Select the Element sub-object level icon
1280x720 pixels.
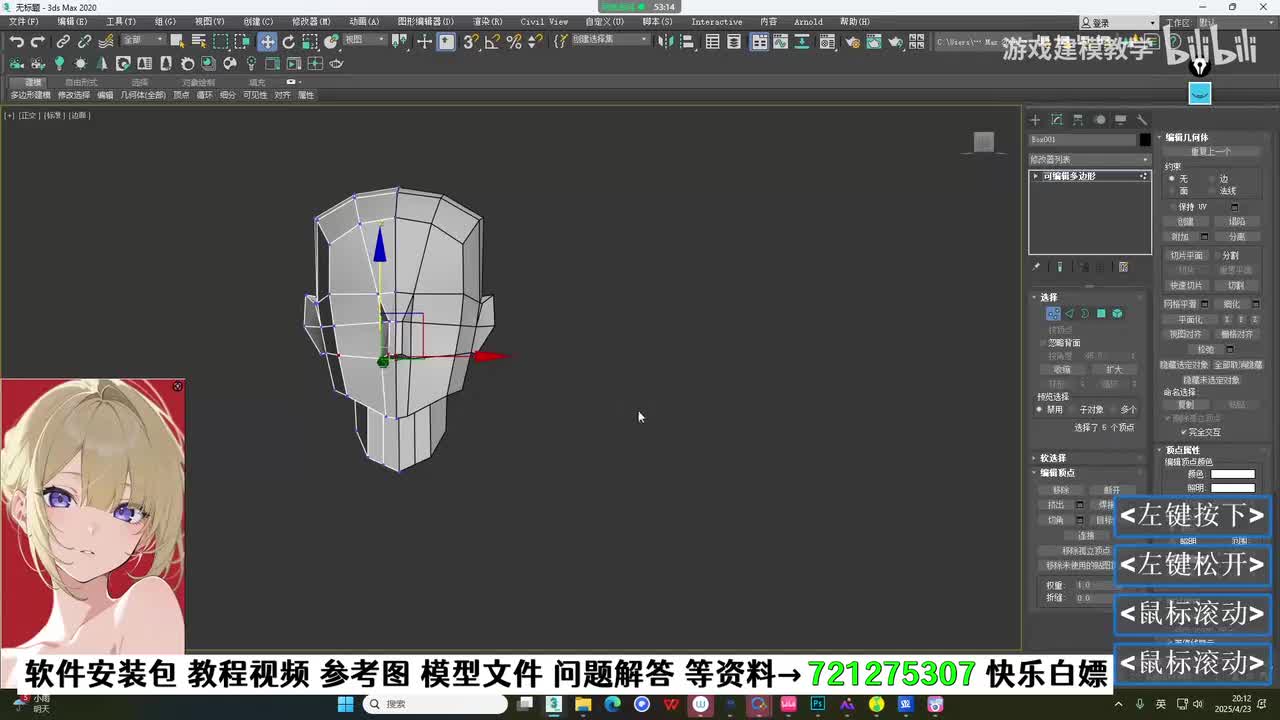(x=1117, y=314)
